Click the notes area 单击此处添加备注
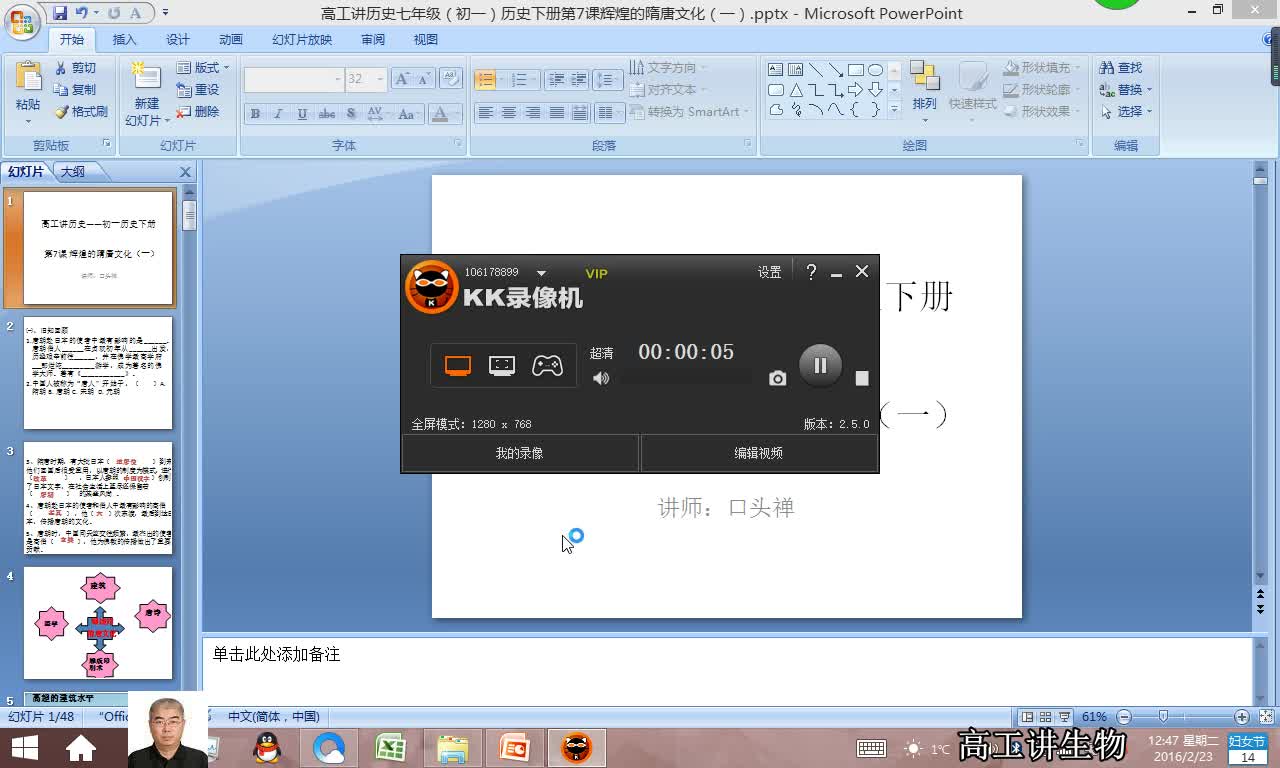The height and width of the screenshot is (768, 1280). 276,654
